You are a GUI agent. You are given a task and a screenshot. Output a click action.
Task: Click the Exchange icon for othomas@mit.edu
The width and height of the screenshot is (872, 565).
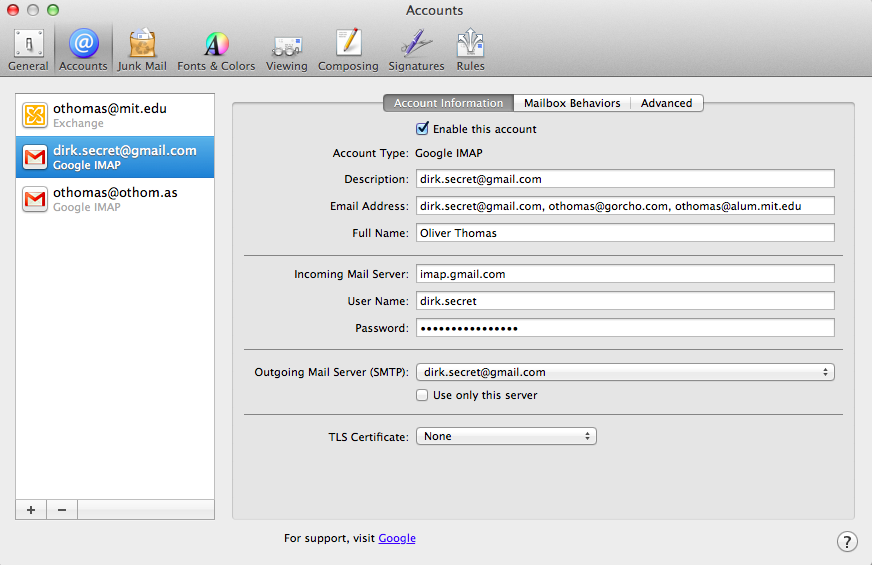pos(35,115)
